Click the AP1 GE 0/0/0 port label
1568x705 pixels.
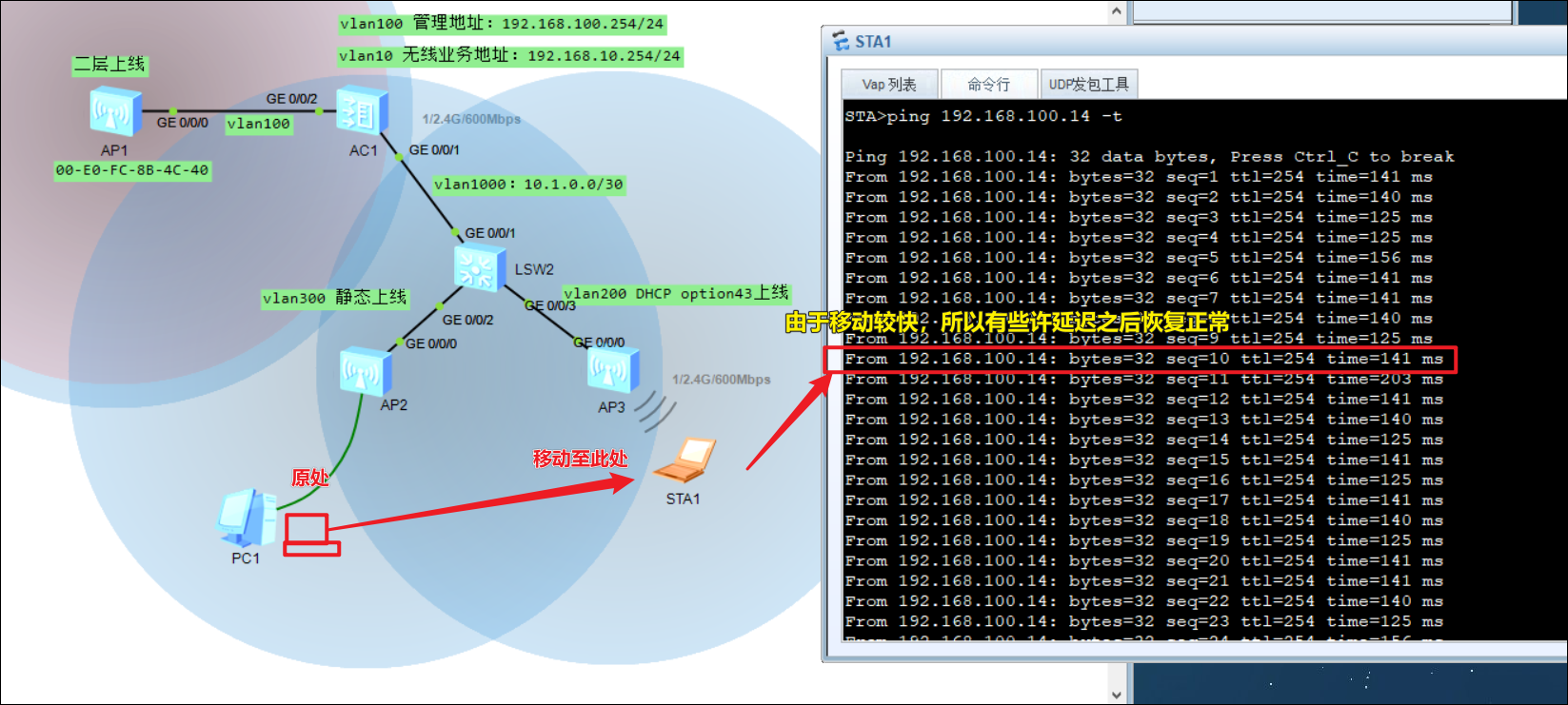182,123
